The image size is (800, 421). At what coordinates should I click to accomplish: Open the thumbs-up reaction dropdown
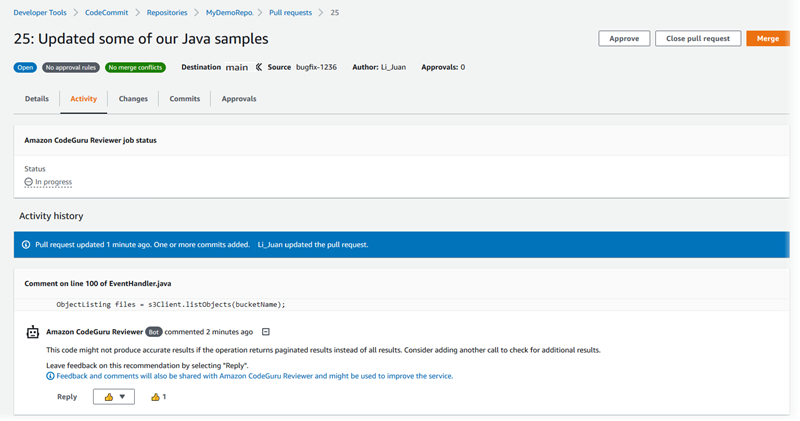[x=115, y=397]
